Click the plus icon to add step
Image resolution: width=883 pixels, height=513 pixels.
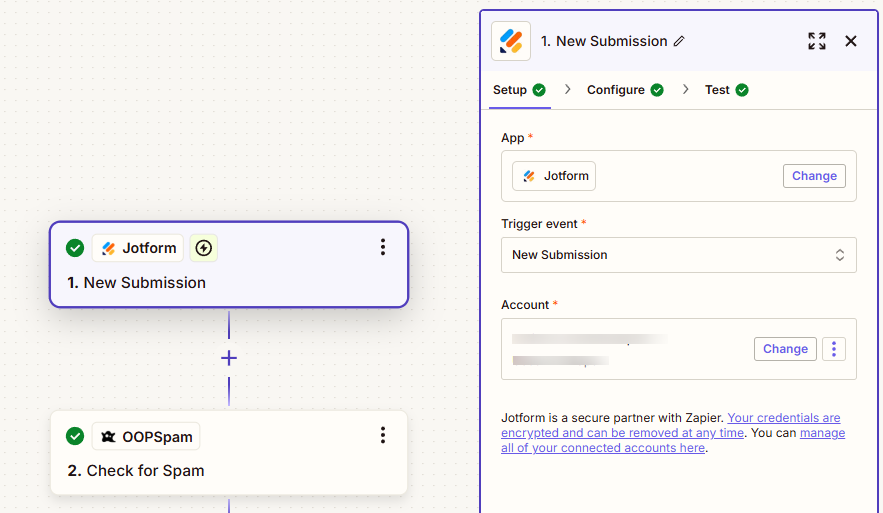pos(229,358)
